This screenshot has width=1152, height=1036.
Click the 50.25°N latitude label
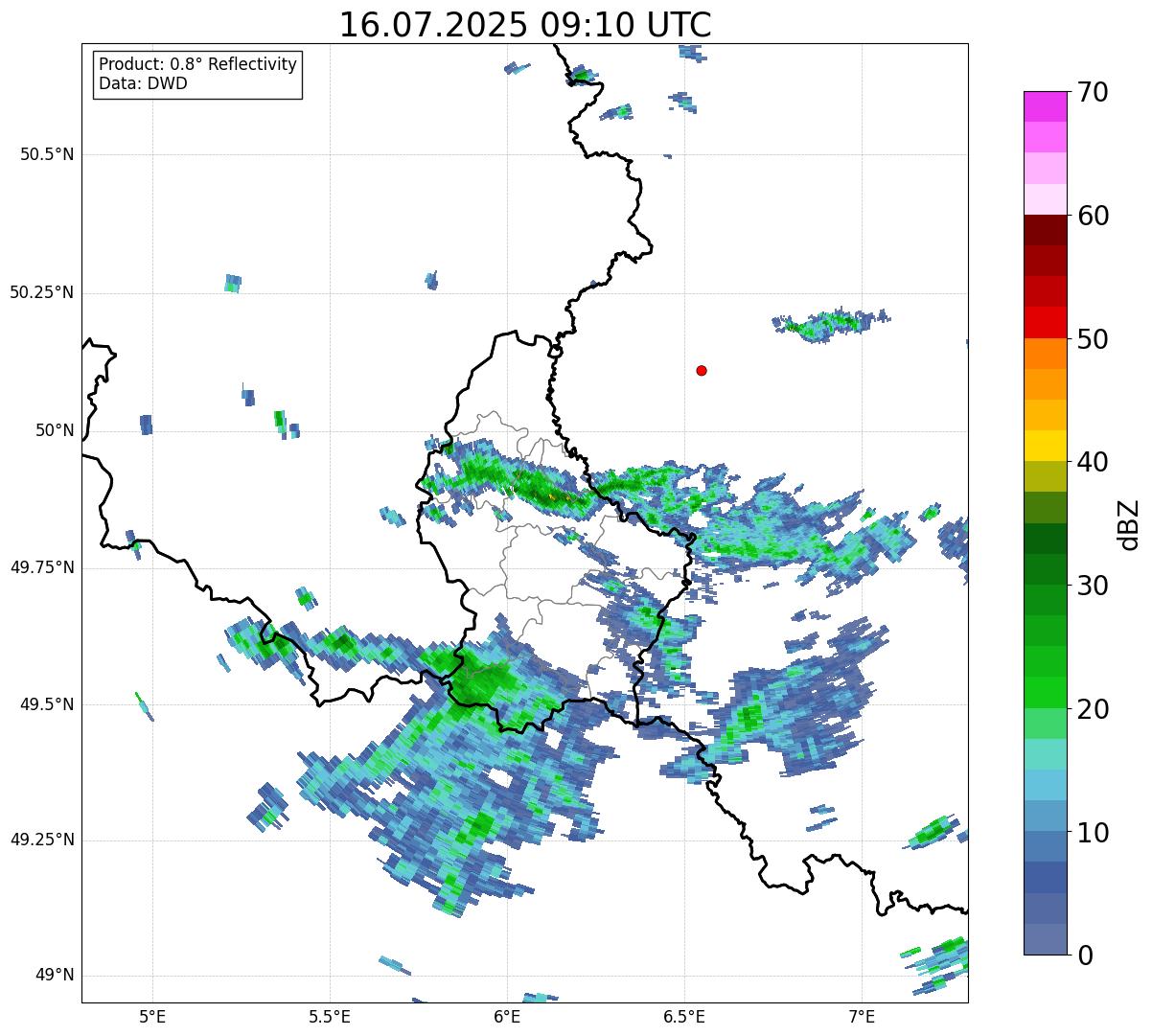(x=42, y=292)
